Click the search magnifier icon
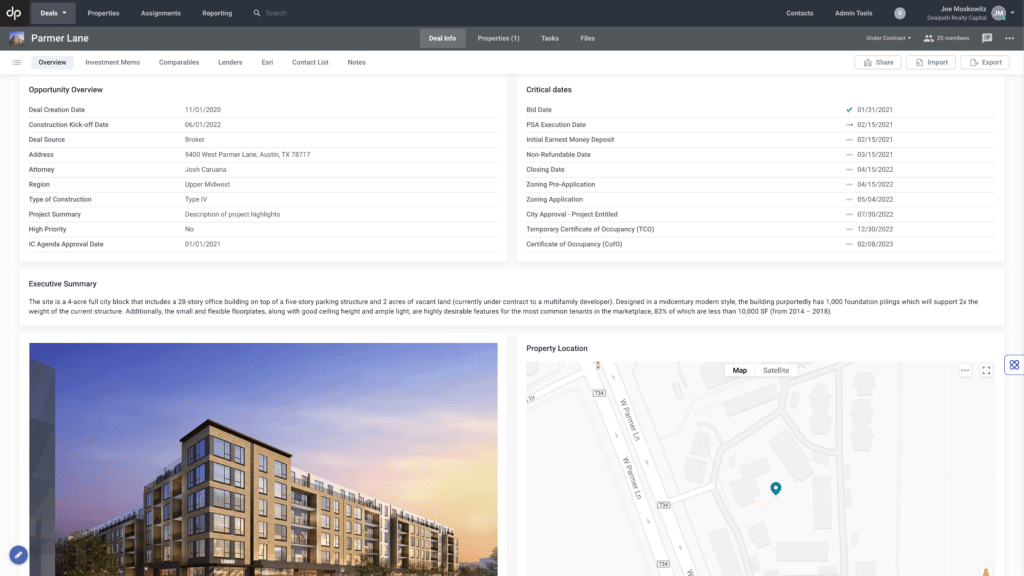 [x=257, y=13]
